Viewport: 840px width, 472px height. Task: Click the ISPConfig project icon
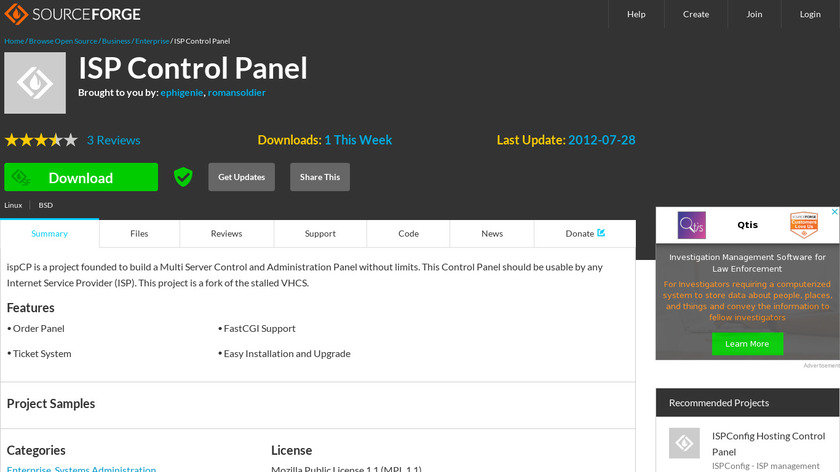(x=684, y=443)
